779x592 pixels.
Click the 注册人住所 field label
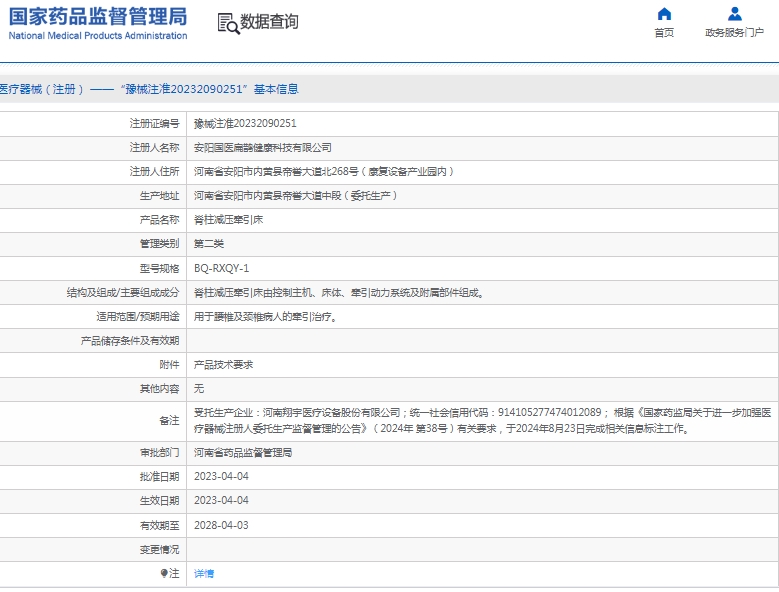click(154, 172)
